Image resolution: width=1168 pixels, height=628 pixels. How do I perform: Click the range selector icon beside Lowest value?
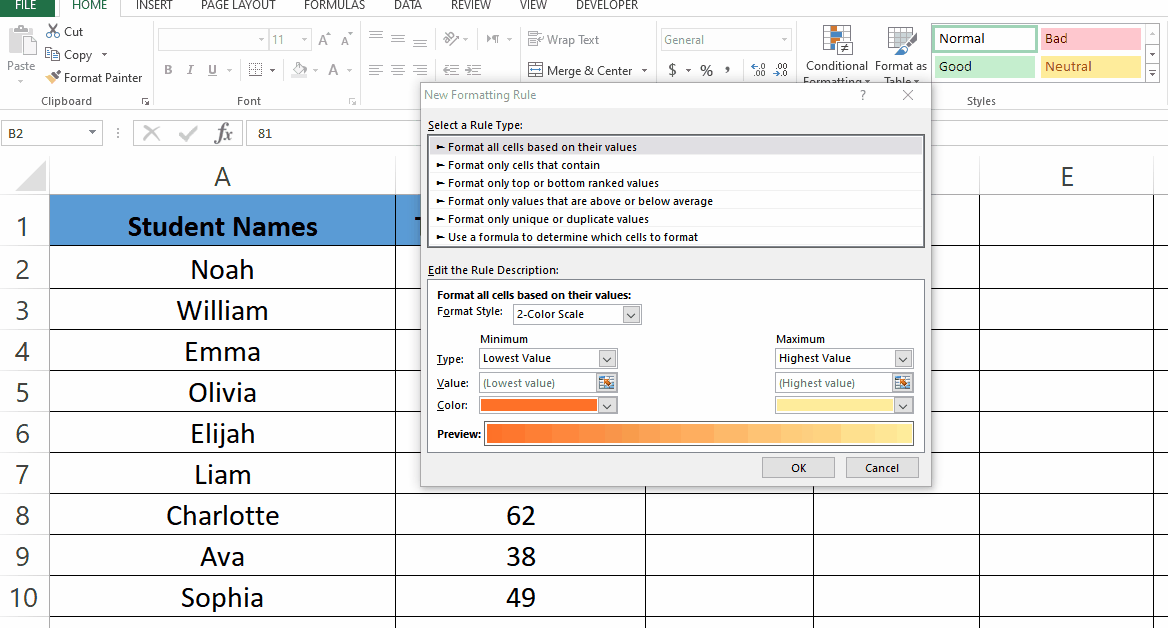pos(607,382)
